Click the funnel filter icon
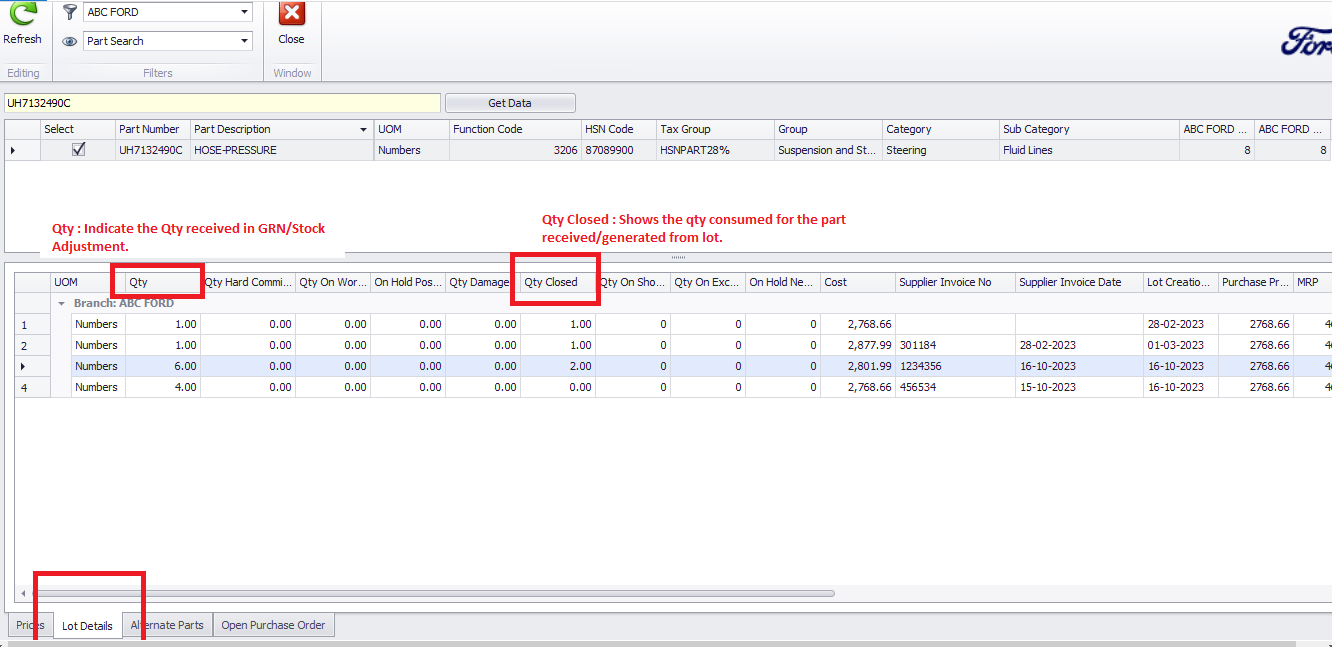This screenshot has width=1332, height=647. [70, 12]
